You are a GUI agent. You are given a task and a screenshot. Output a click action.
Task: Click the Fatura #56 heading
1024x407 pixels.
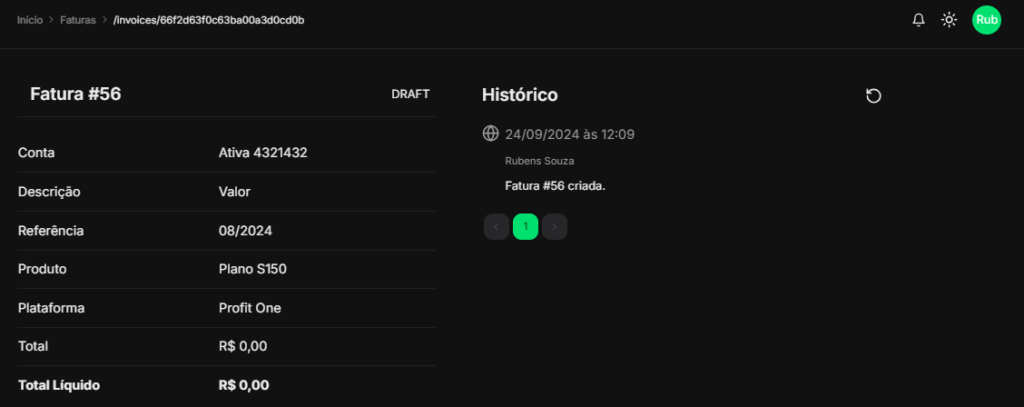point(76,94)
